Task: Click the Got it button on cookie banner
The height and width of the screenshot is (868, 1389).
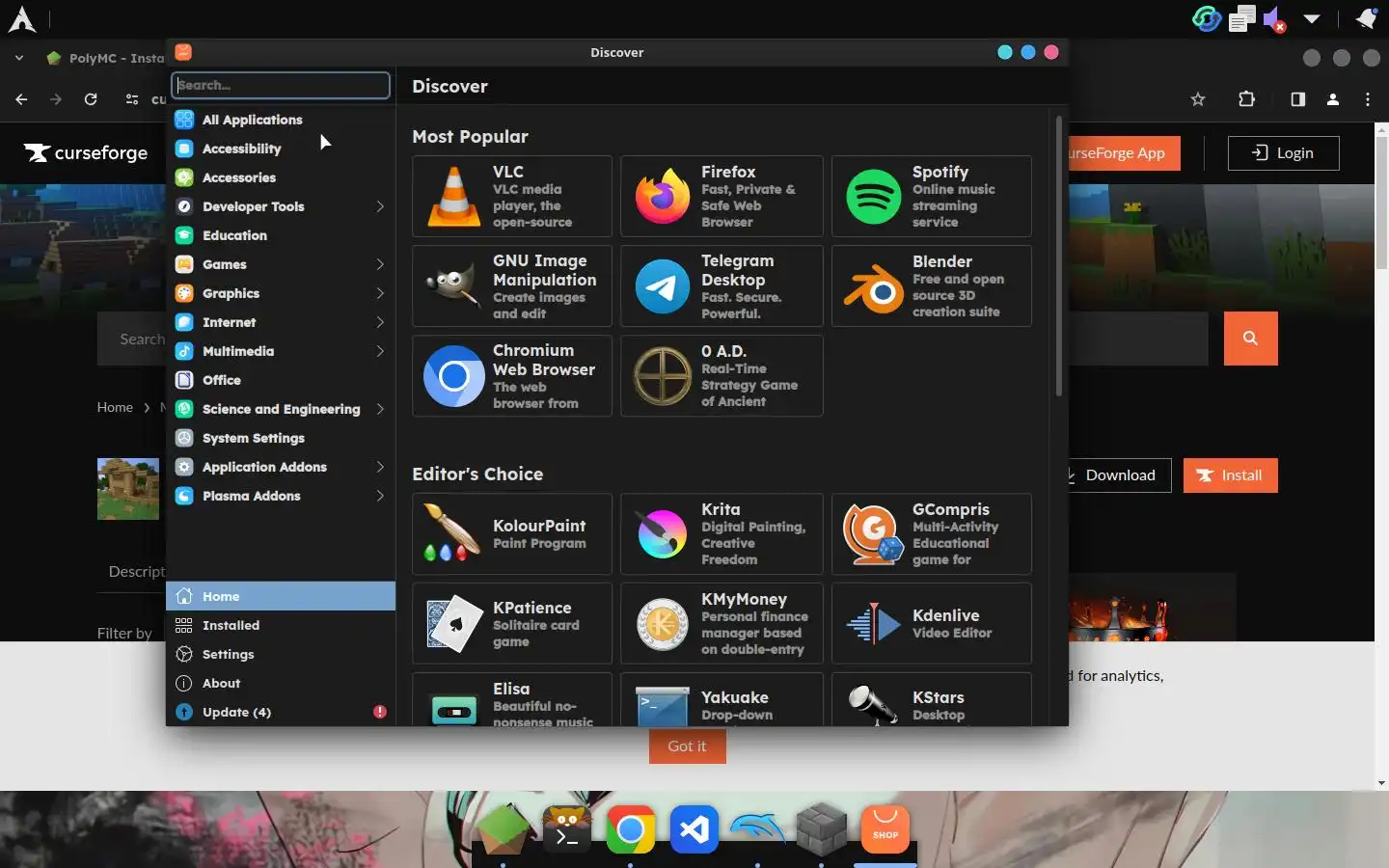Action: (x=688, y=746)
